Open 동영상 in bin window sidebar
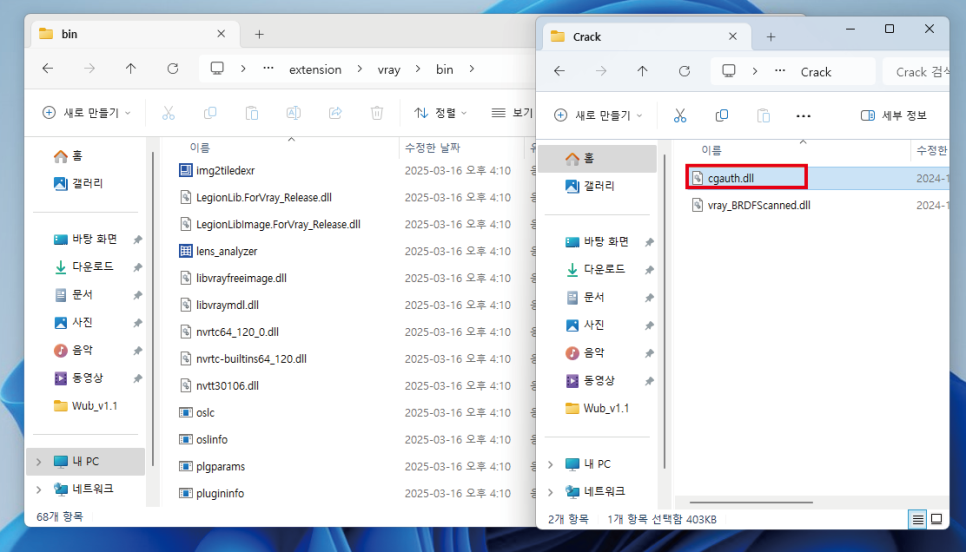 click(78, 378)
